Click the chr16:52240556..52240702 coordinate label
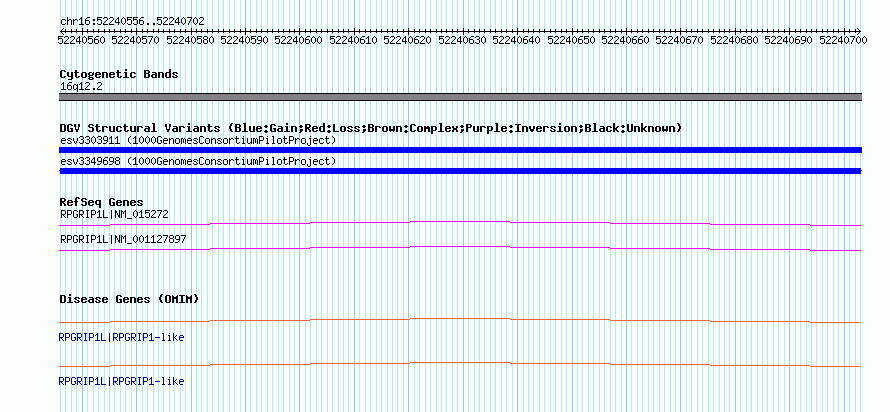This screenshot has width=890, height=412. click(132, 22)
